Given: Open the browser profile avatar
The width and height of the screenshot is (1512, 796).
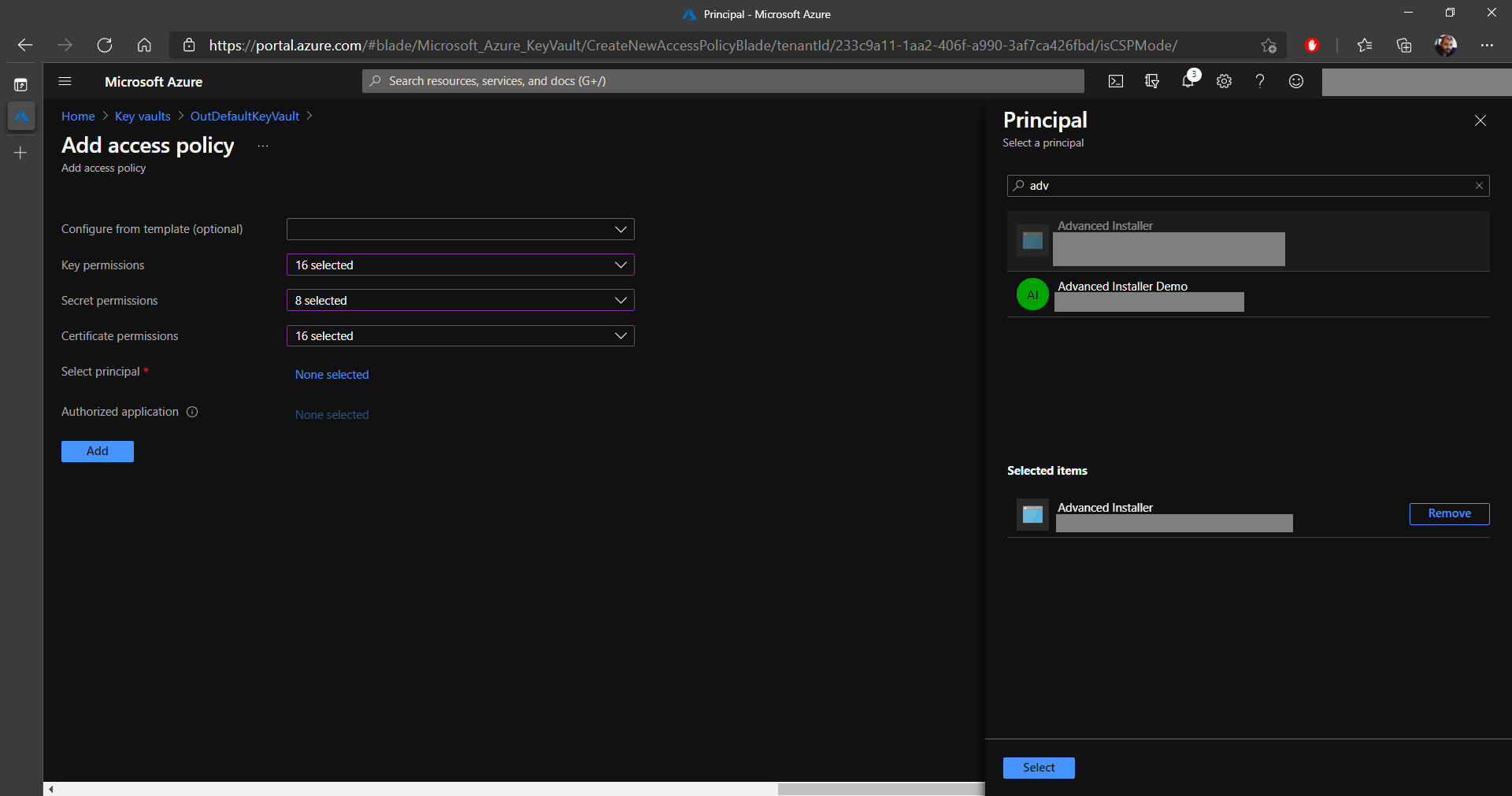Looking at the screenshot, I should pos(1445,45).
